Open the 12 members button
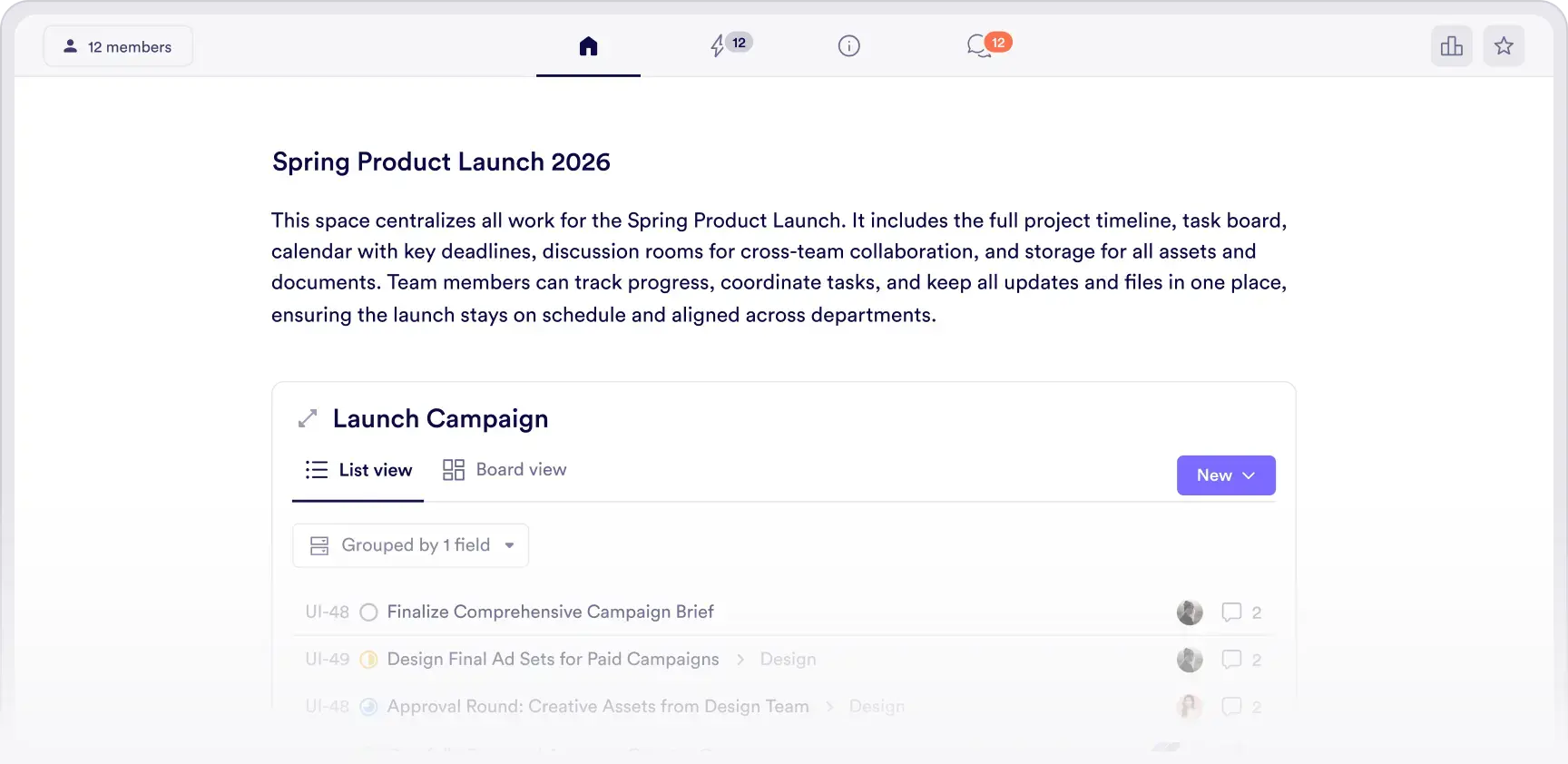Viewport: 1568px width, 764px height. 118,46
